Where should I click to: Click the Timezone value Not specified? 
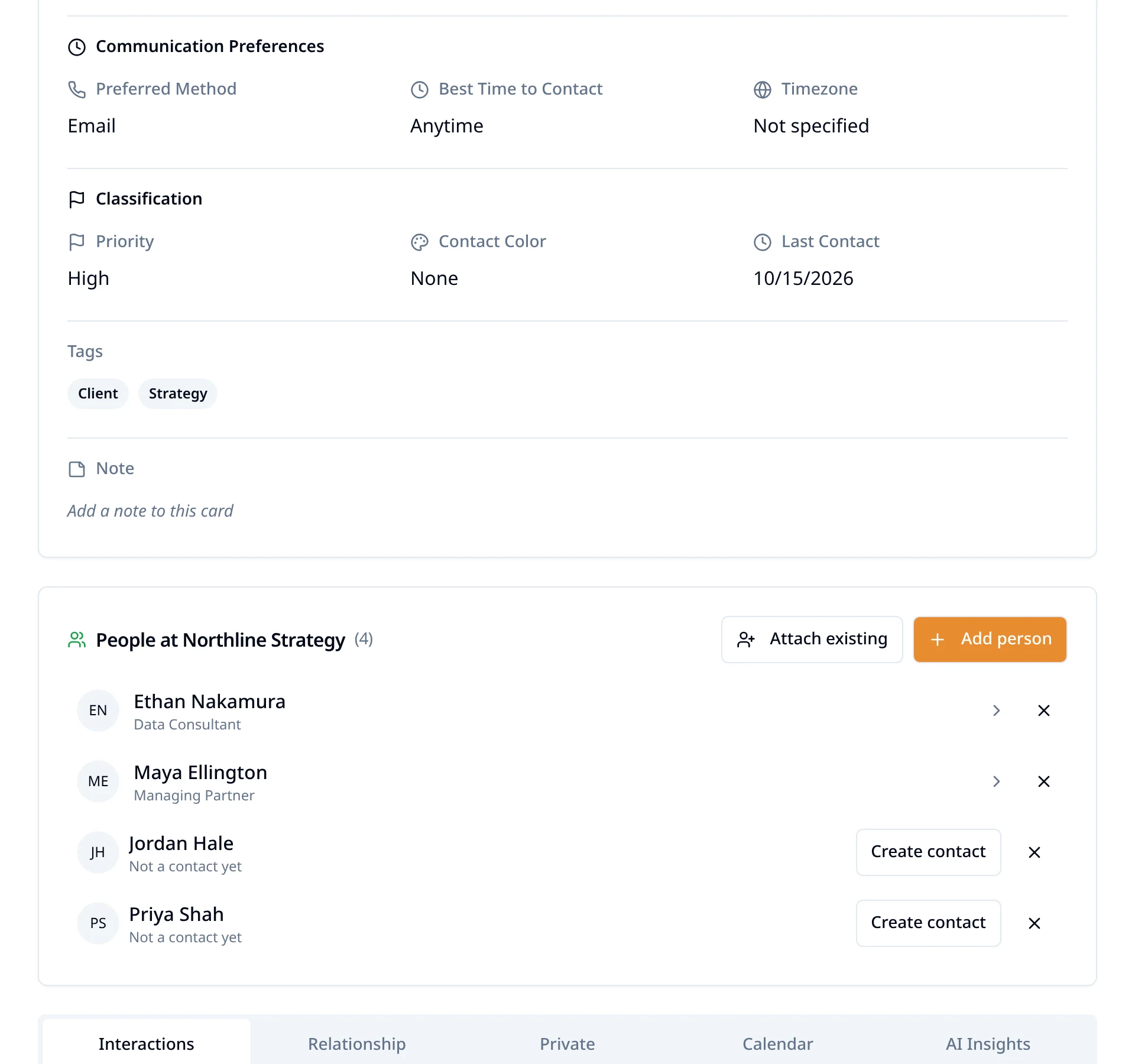click(x=811, y=126)
